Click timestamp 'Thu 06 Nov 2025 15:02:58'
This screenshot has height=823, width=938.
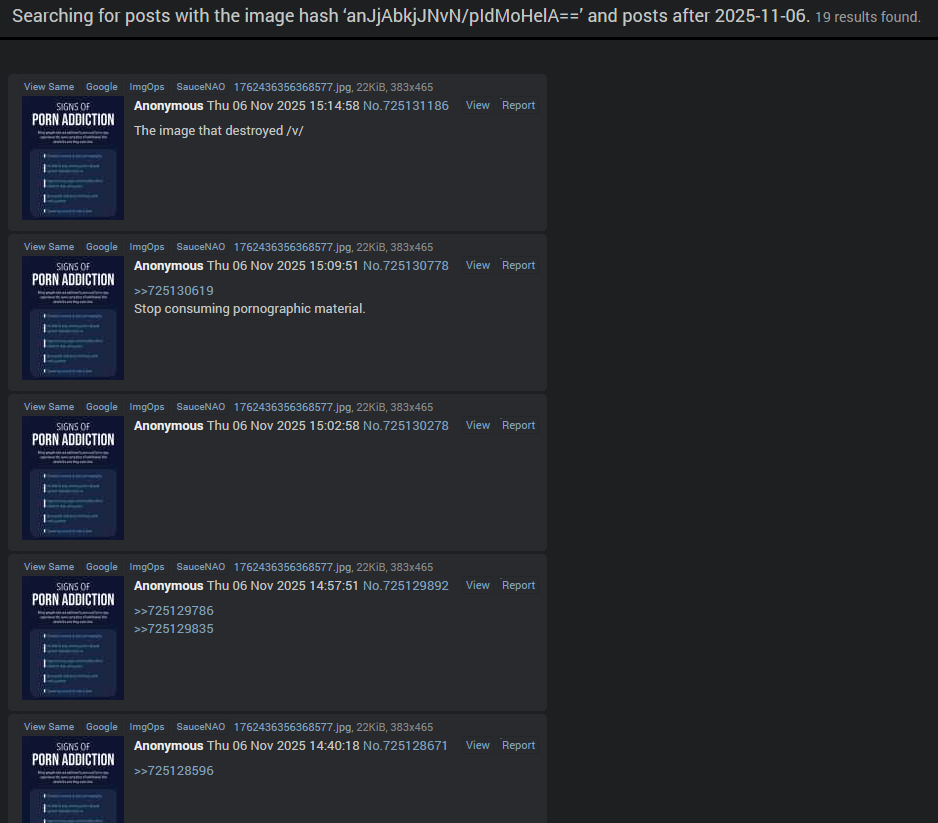tap(283, 426)
